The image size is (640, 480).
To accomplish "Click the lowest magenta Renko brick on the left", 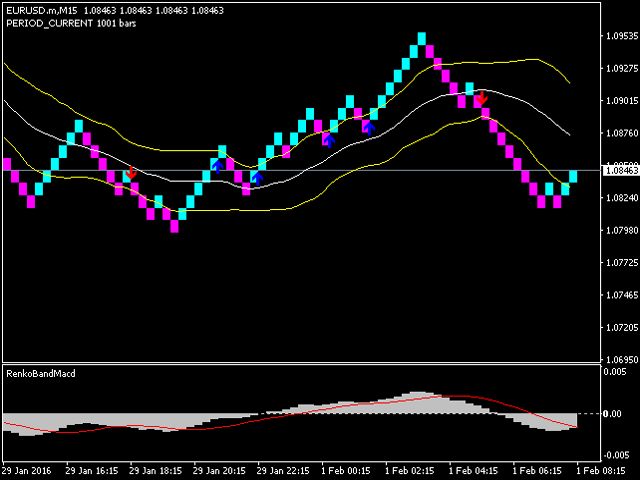I will click(x=175, y=226).
